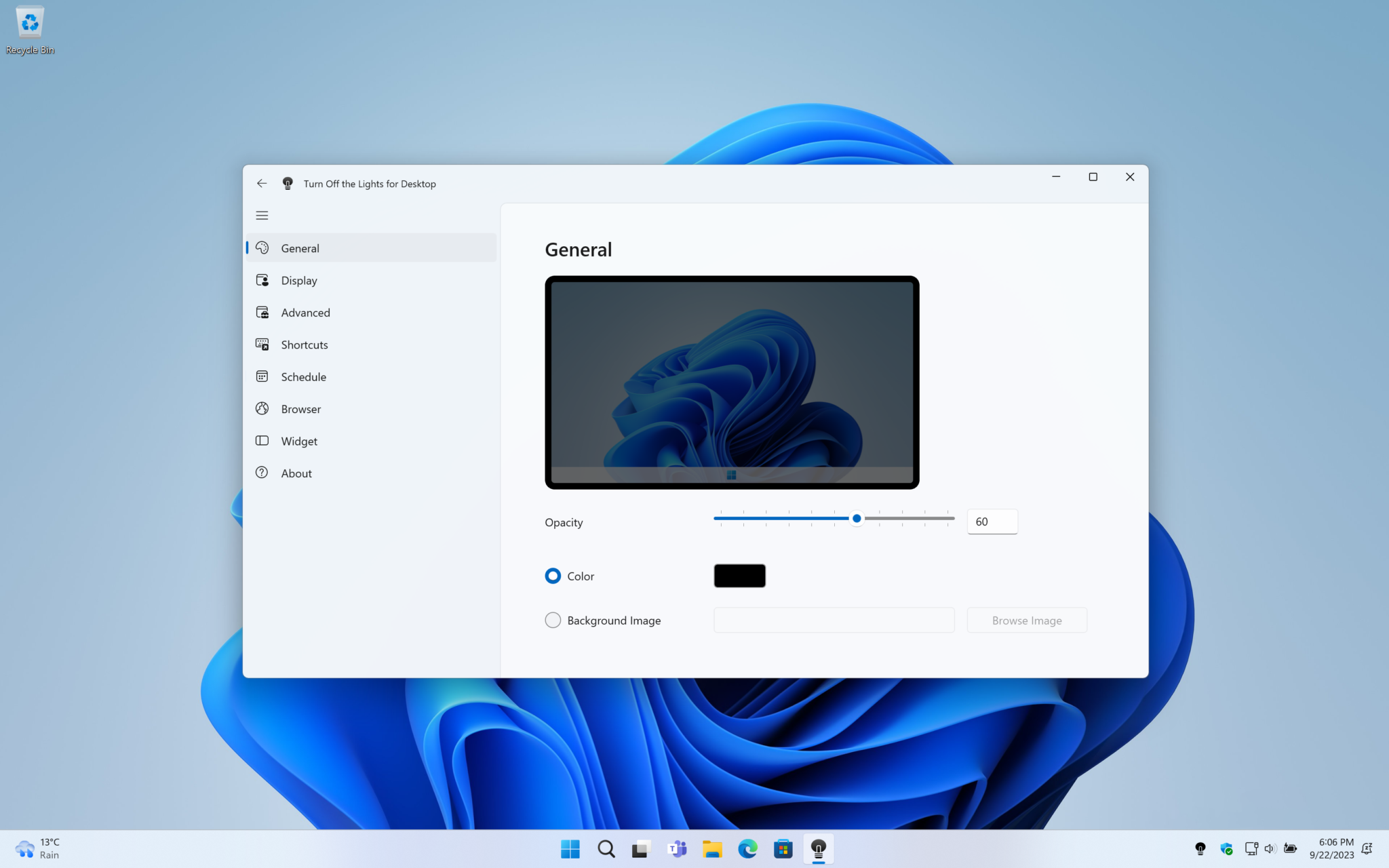Click the back arrow in title bar
Image resolution: width=1389 pixels, height=868 pixels.
point(262,183)
